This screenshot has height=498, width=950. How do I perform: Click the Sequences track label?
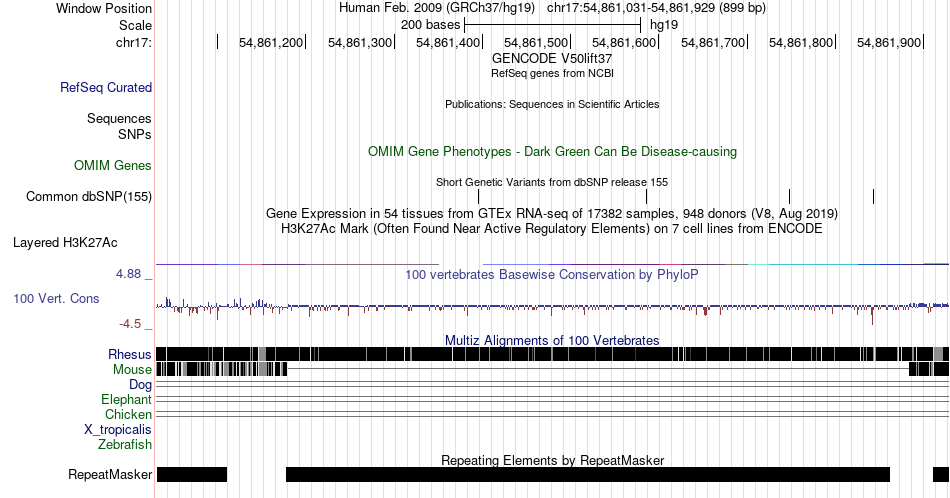click(119, 118)
